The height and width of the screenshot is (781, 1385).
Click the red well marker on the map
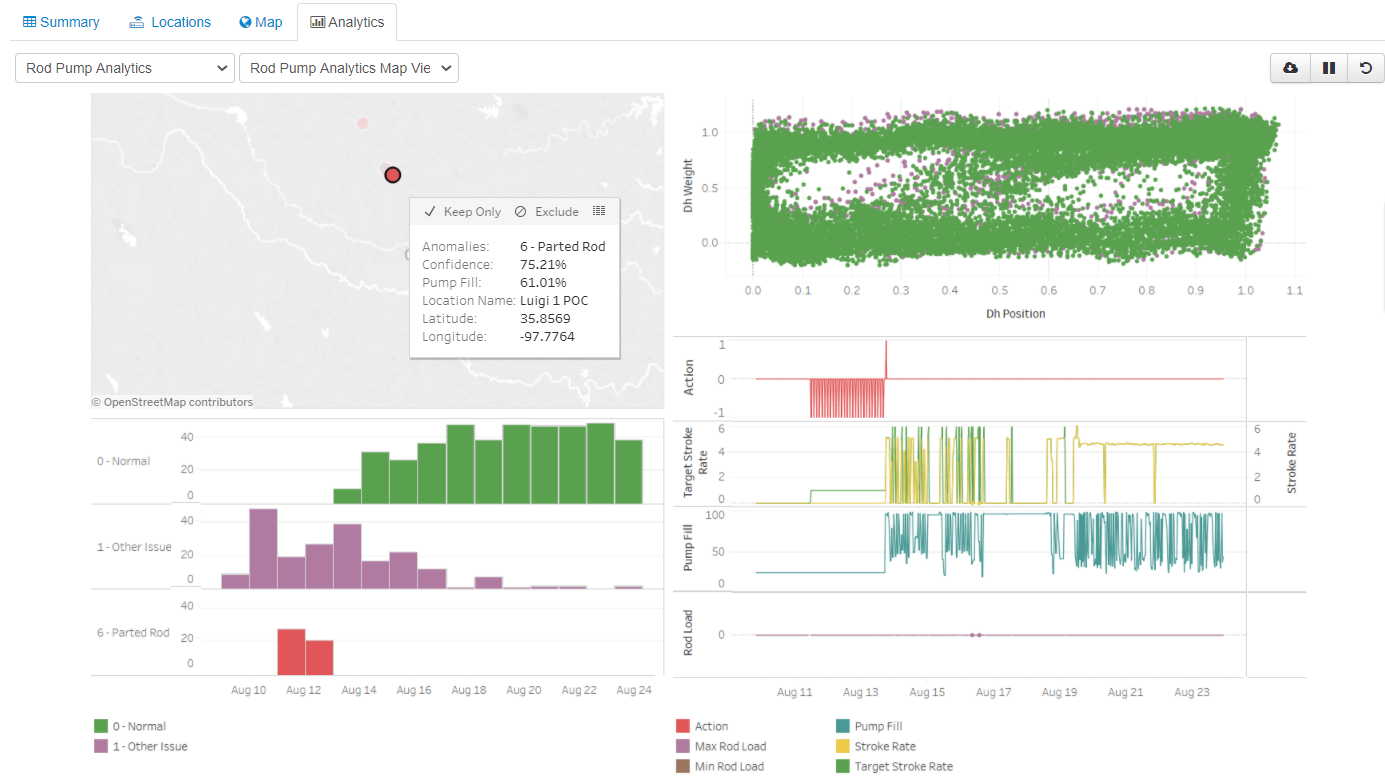click(x=393, y=175)
